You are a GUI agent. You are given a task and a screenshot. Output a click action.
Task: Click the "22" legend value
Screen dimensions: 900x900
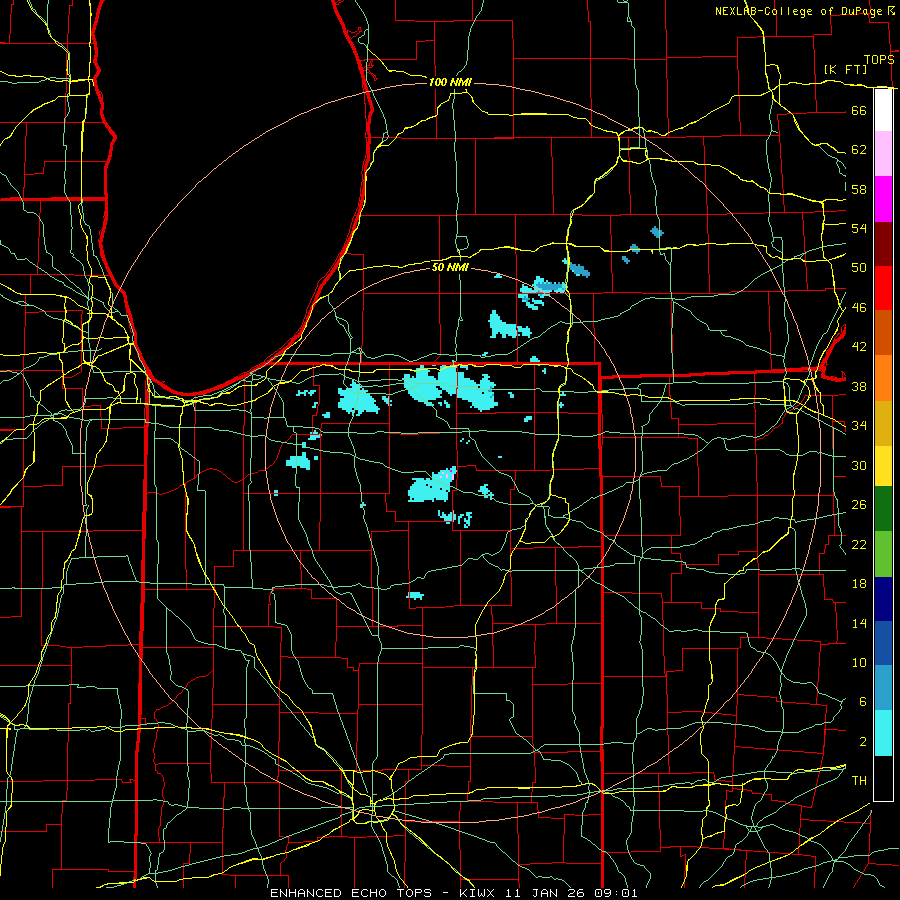coord(859,545)
